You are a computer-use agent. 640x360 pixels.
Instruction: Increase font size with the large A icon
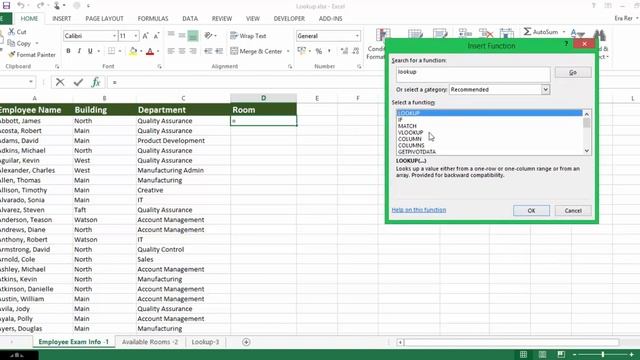[145, 36]
